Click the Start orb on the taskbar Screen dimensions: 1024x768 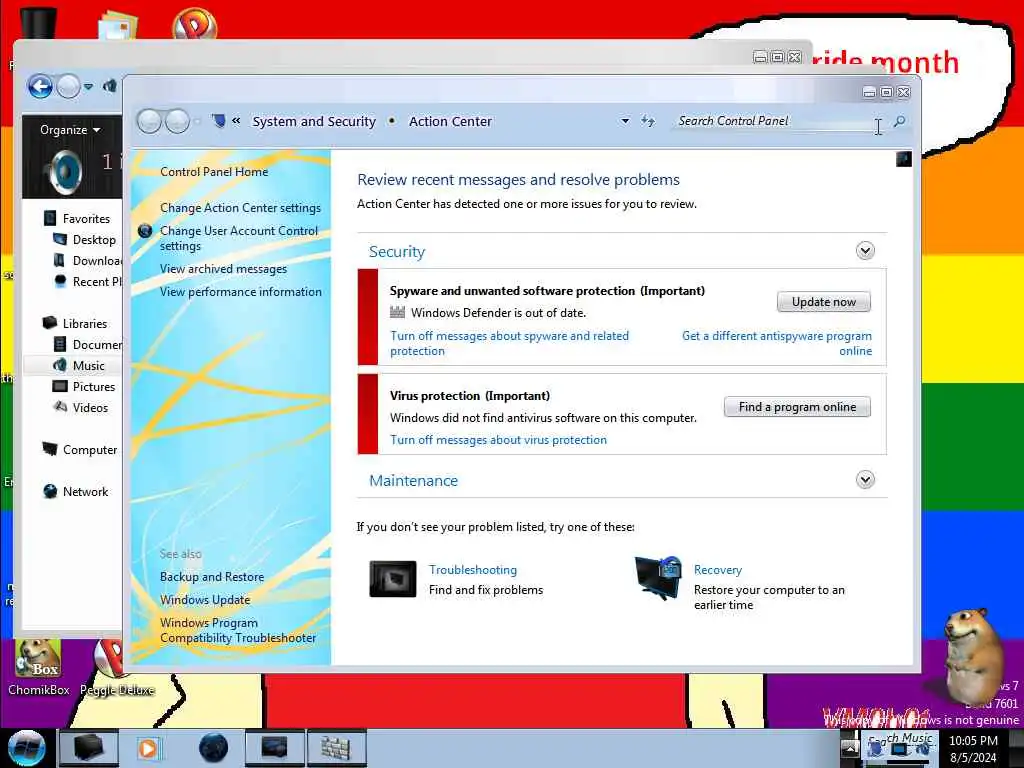coord(26,748)
